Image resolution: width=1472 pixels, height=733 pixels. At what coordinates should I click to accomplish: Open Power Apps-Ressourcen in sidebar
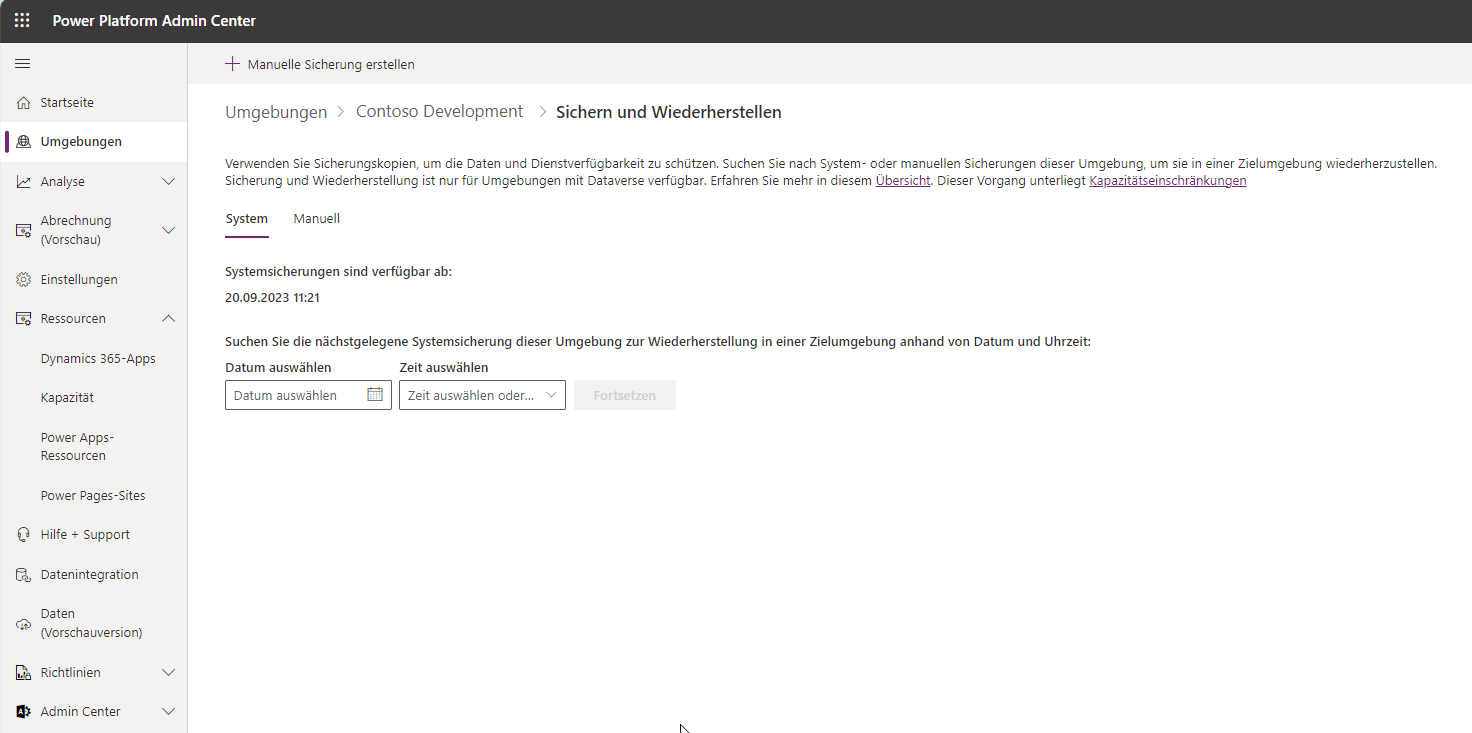[x=78, y=447]
